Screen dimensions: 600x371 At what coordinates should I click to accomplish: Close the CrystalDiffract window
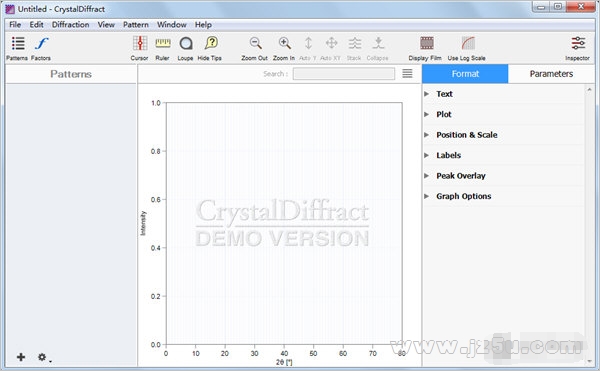[x=581, y=7]
